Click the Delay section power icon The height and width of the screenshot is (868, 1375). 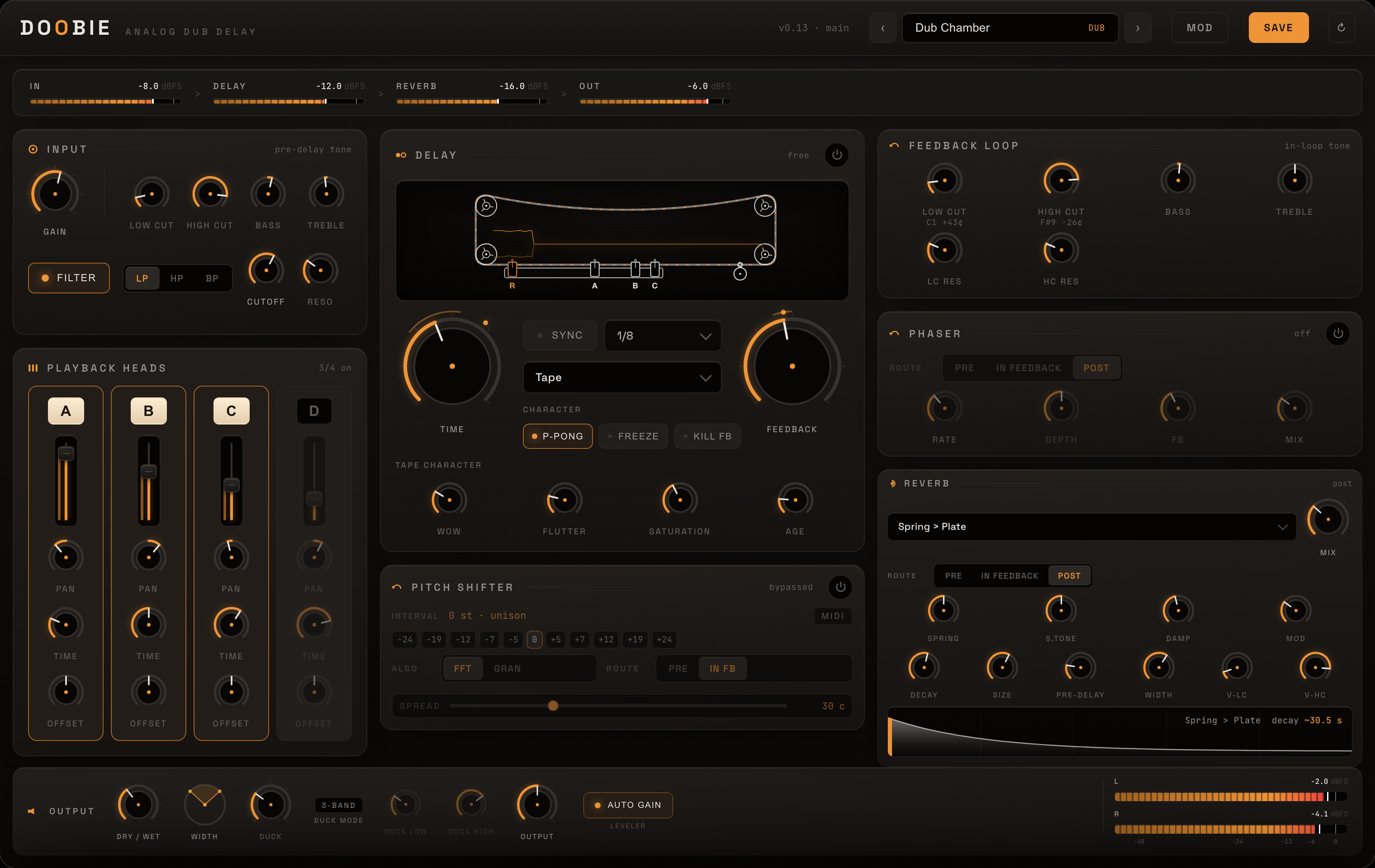(837, 155)
